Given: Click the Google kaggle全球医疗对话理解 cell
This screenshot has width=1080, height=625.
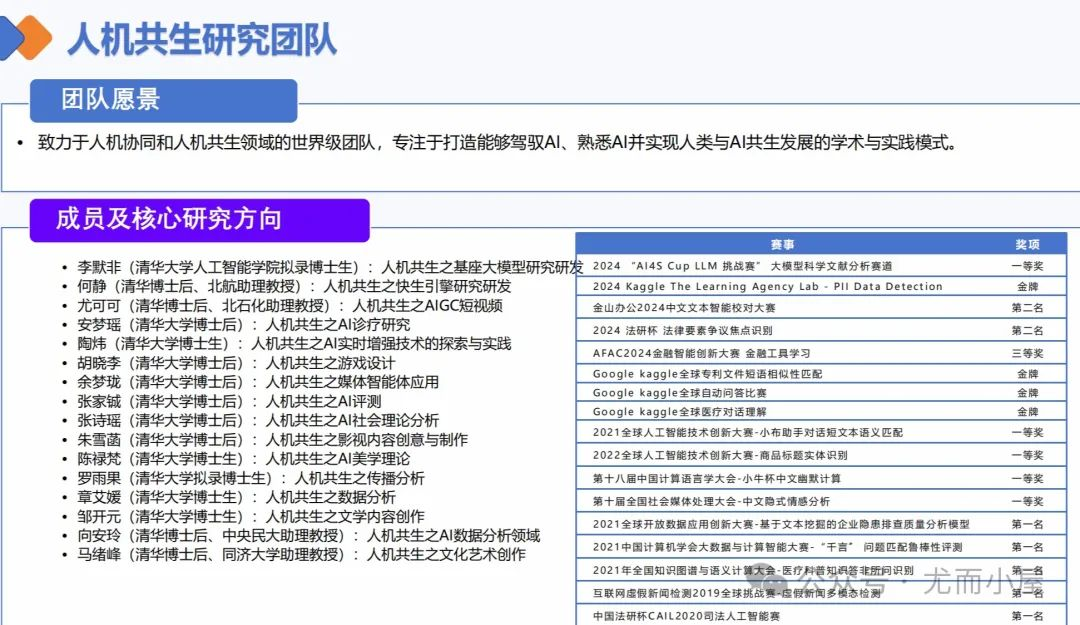Looking at the screenshot, I should tap(679, 412).
